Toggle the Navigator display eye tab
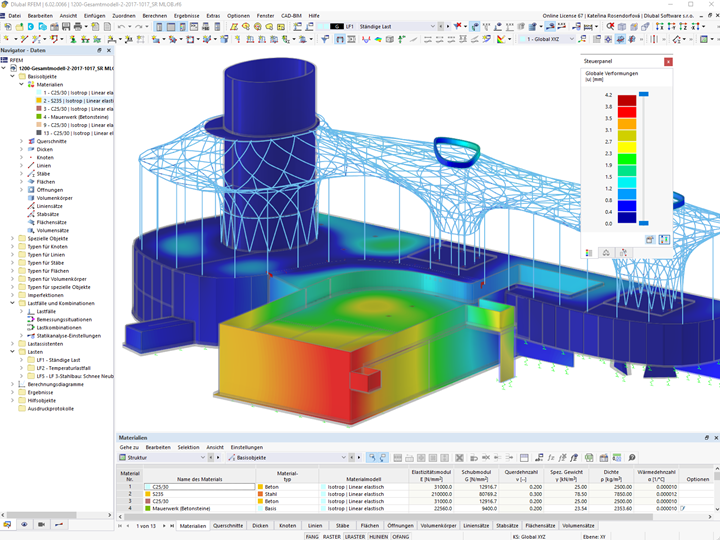 [24, 524]
